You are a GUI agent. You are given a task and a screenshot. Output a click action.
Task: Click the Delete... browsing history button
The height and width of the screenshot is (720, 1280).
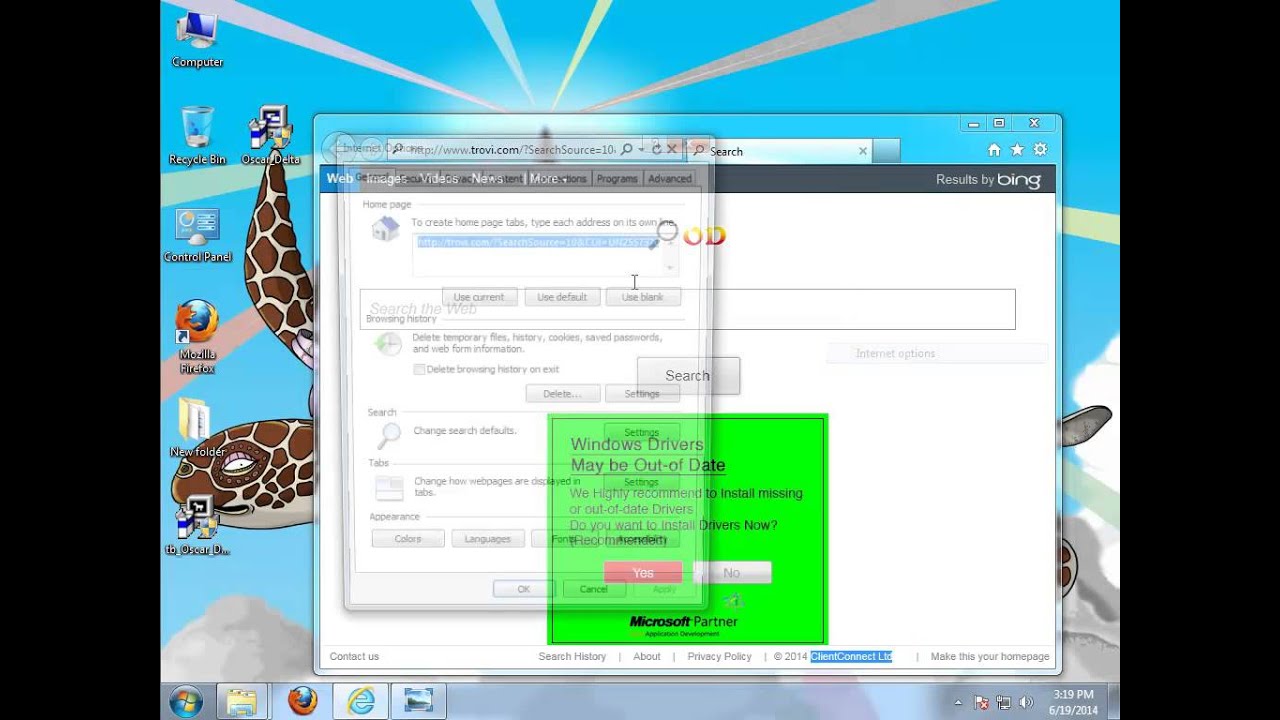click(x=562, y=394)
